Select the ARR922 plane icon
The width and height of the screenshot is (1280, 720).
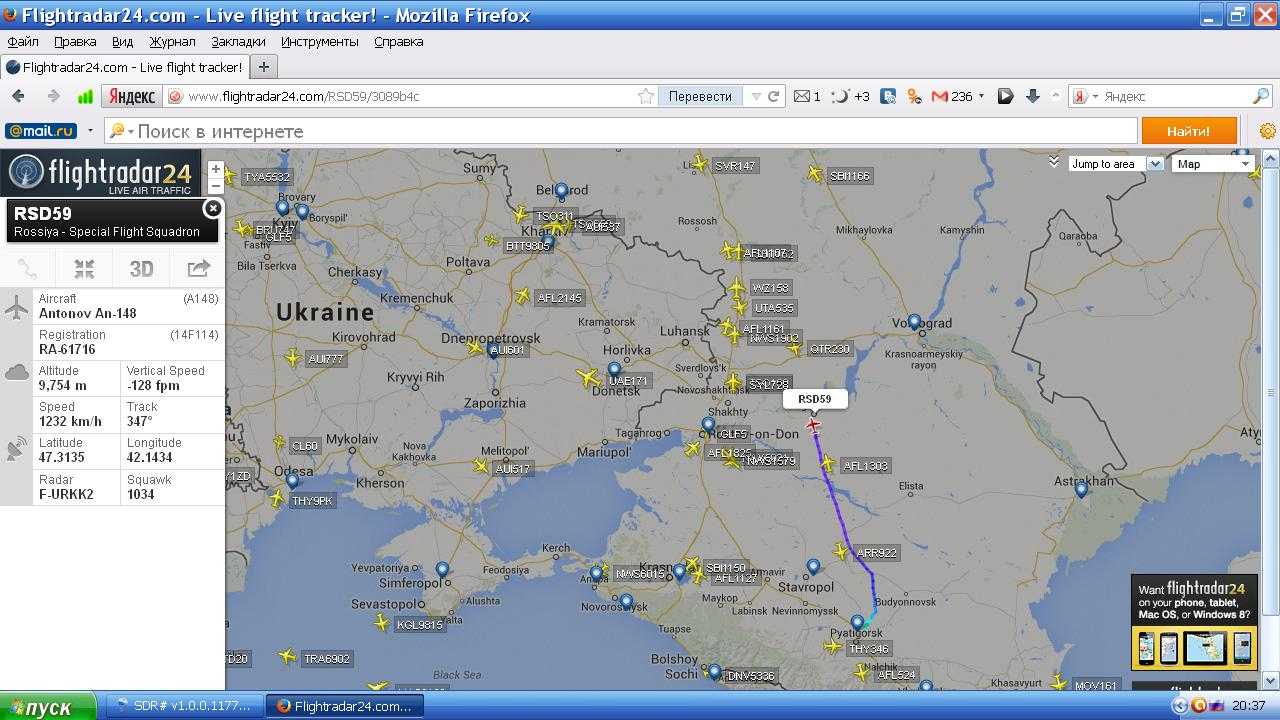point(841,551)
